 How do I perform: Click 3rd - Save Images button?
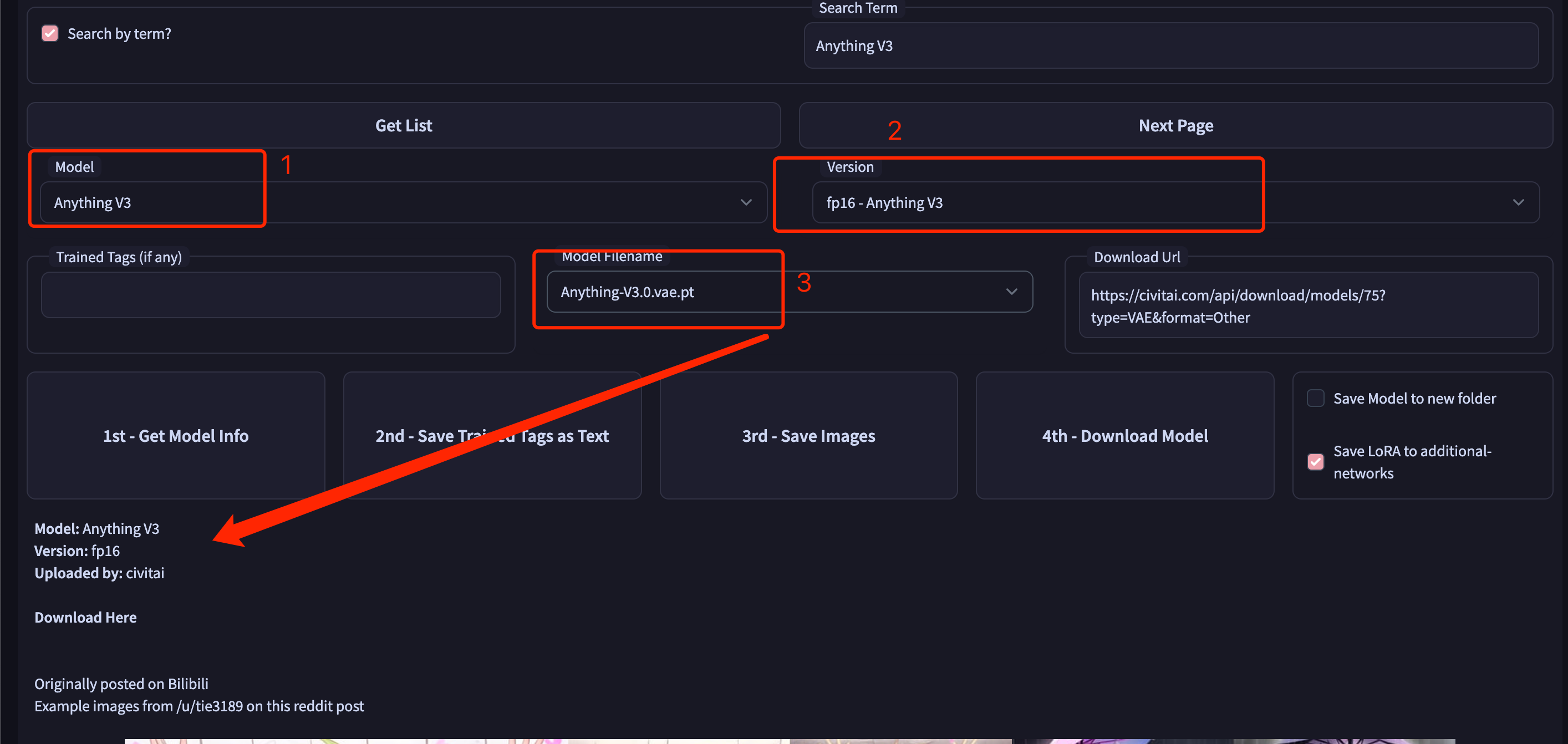click(808, 436)
